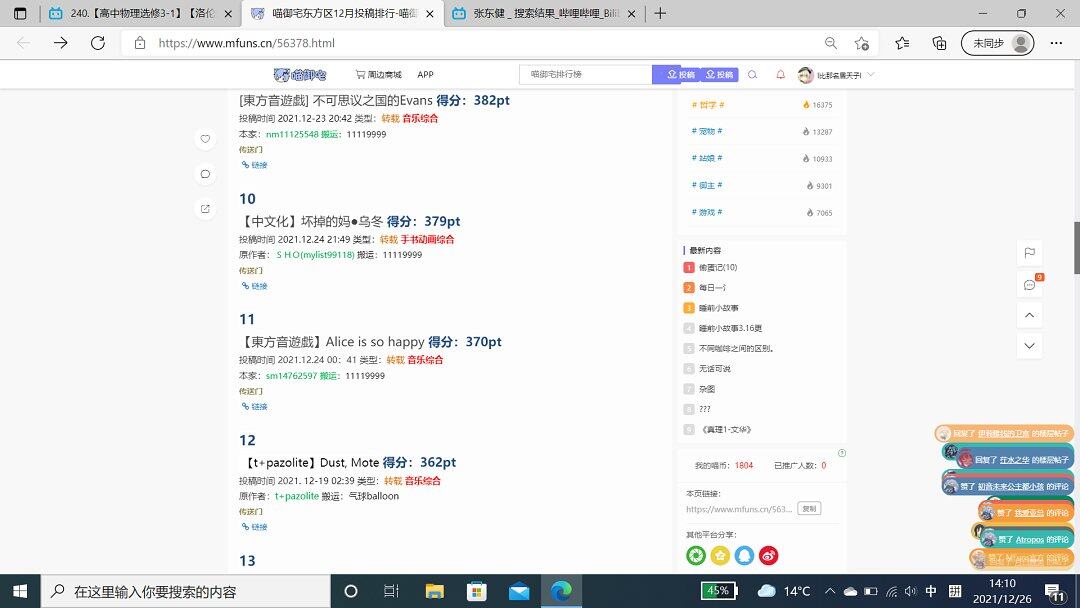Viewport: 1080px width, 608px height.
Task: Open the floating messages icon with badge 9
Action: 1029,285
